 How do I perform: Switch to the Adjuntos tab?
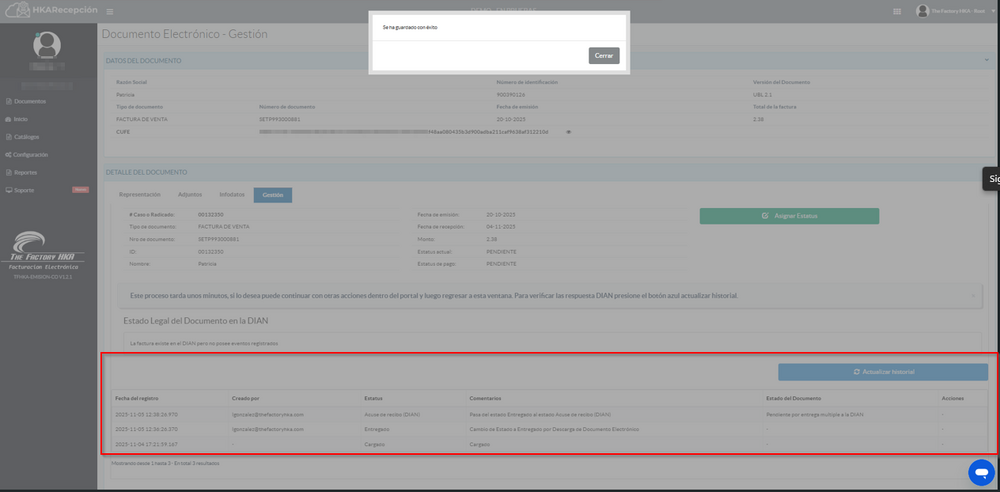click(189, 195)
